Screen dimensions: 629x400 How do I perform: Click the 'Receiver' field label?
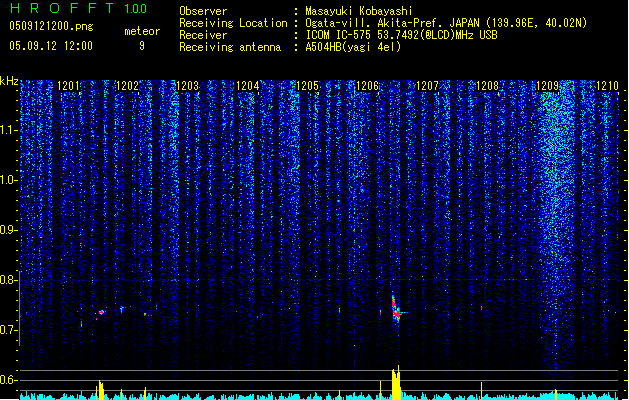point(203,35)
